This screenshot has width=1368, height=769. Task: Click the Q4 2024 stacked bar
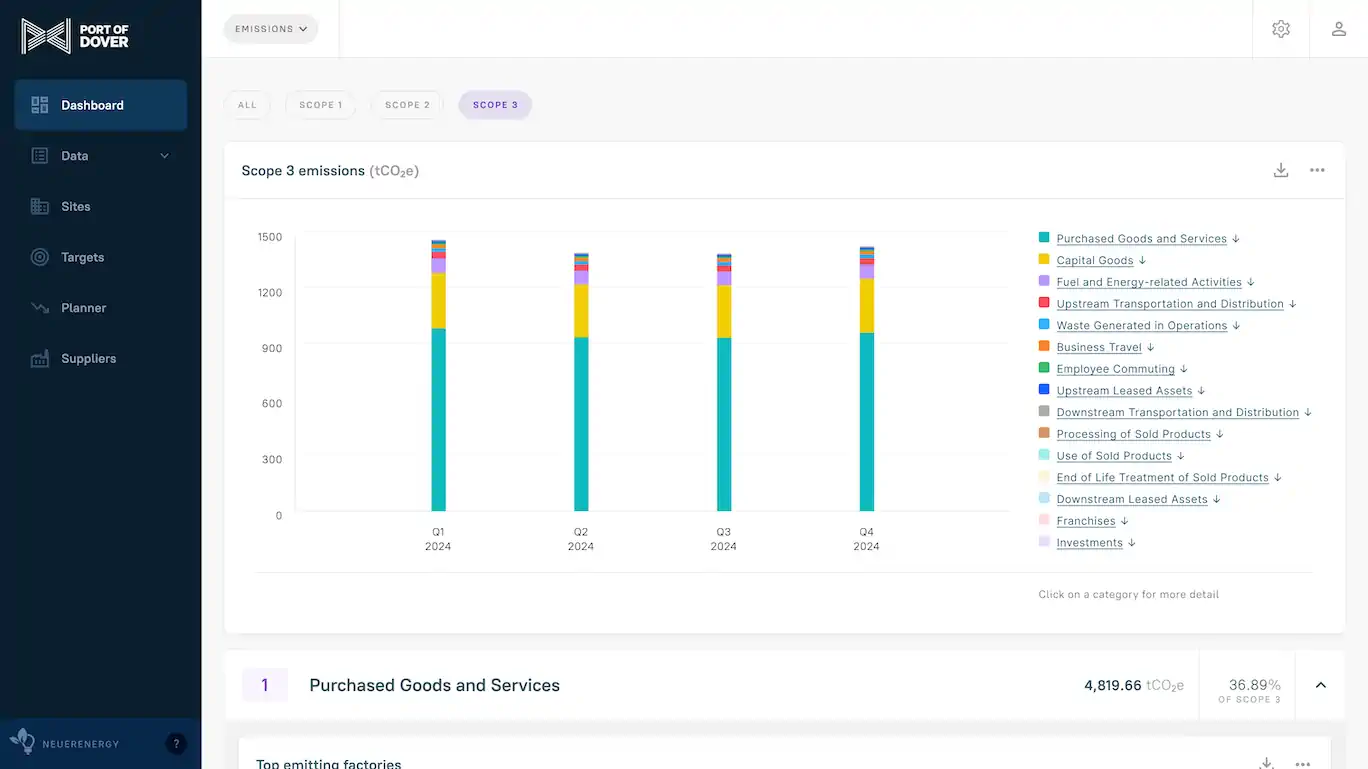click(867, 379)
